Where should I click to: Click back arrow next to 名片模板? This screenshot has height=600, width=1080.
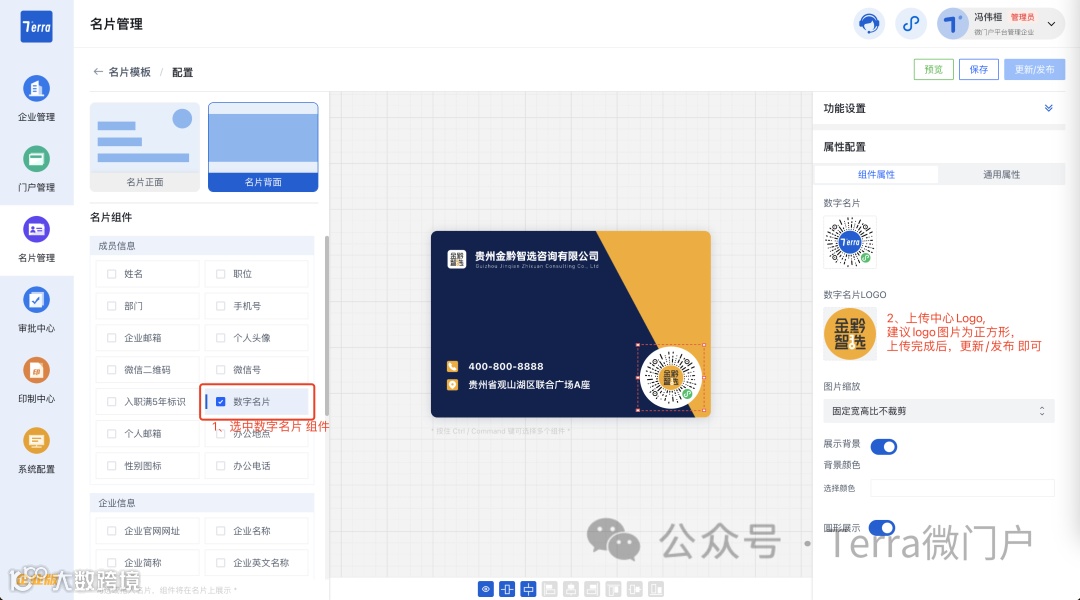click(x=98, y=72)
